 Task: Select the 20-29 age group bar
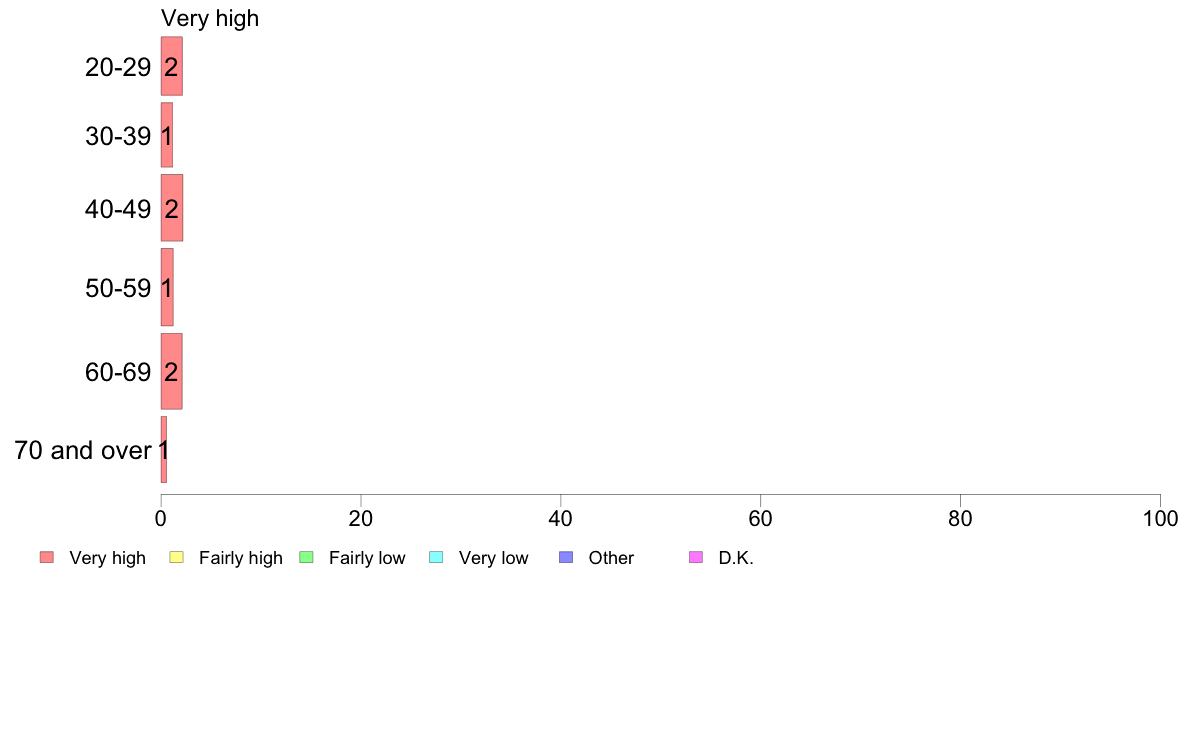pyautogui.click(x=172, y=66)
